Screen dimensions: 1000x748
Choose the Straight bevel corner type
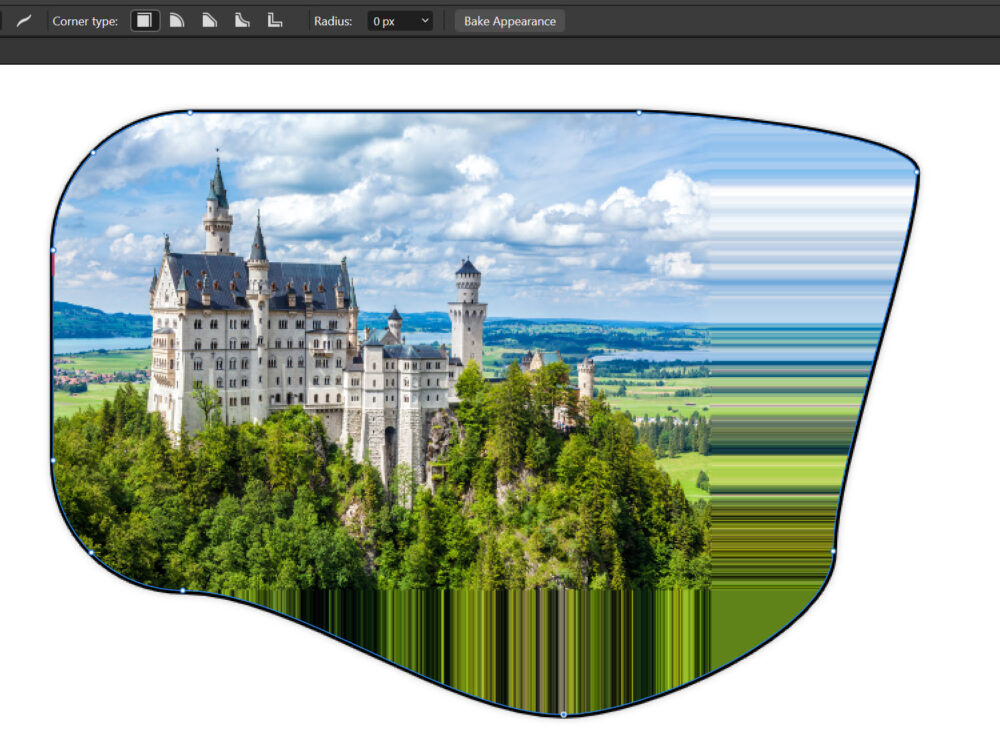209,21
